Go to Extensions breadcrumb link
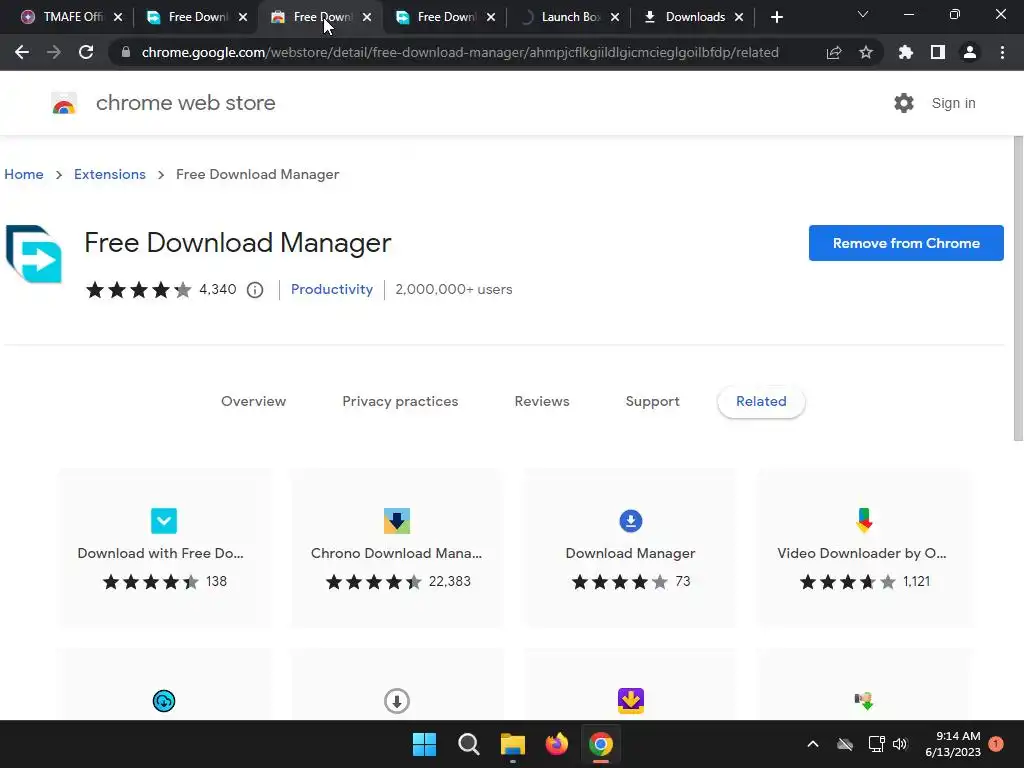This screenshot has height=768, width=1024. tap(110, 174)
